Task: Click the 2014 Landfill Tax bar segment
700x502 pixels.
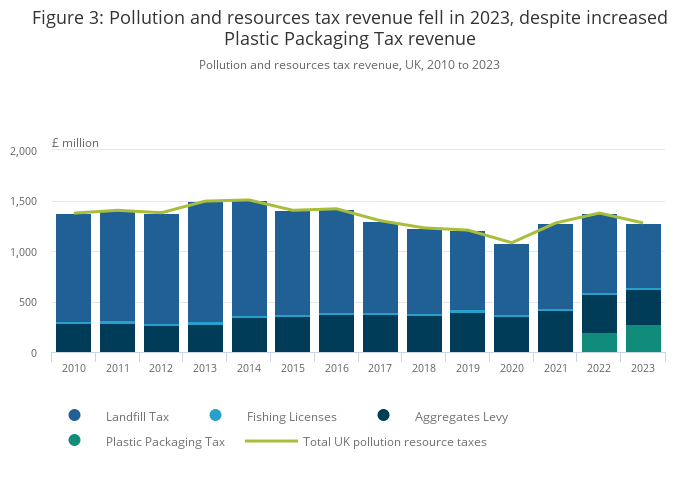Action: 249,259
